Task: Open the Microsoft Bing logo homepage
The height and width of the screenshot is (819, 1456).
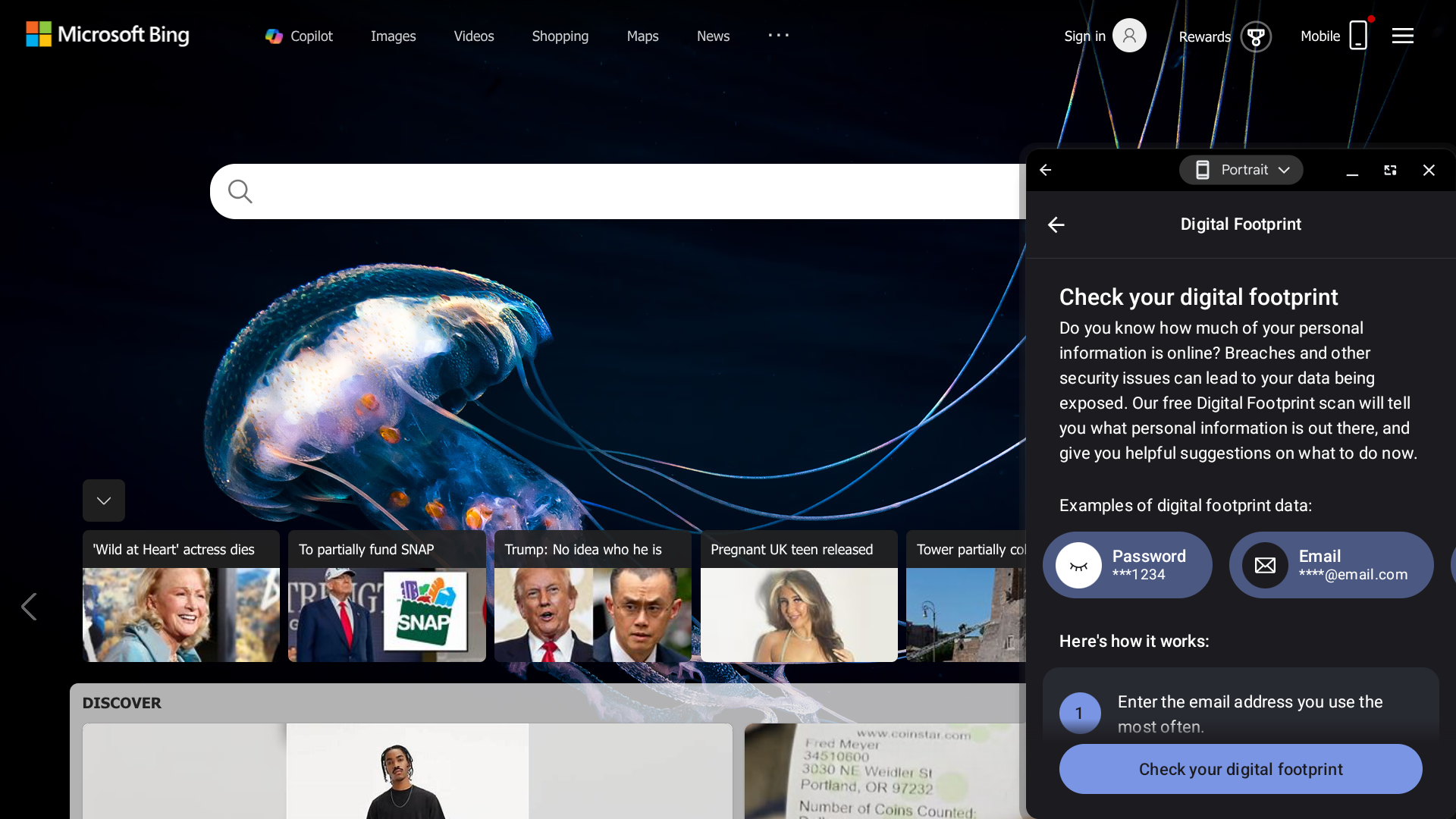Action: pos(108,34)
